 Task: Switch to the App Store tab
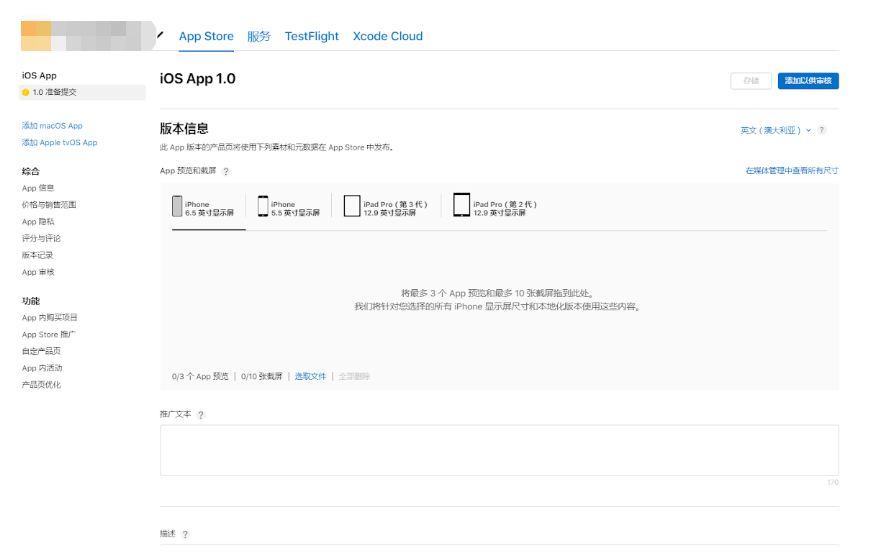206,36
